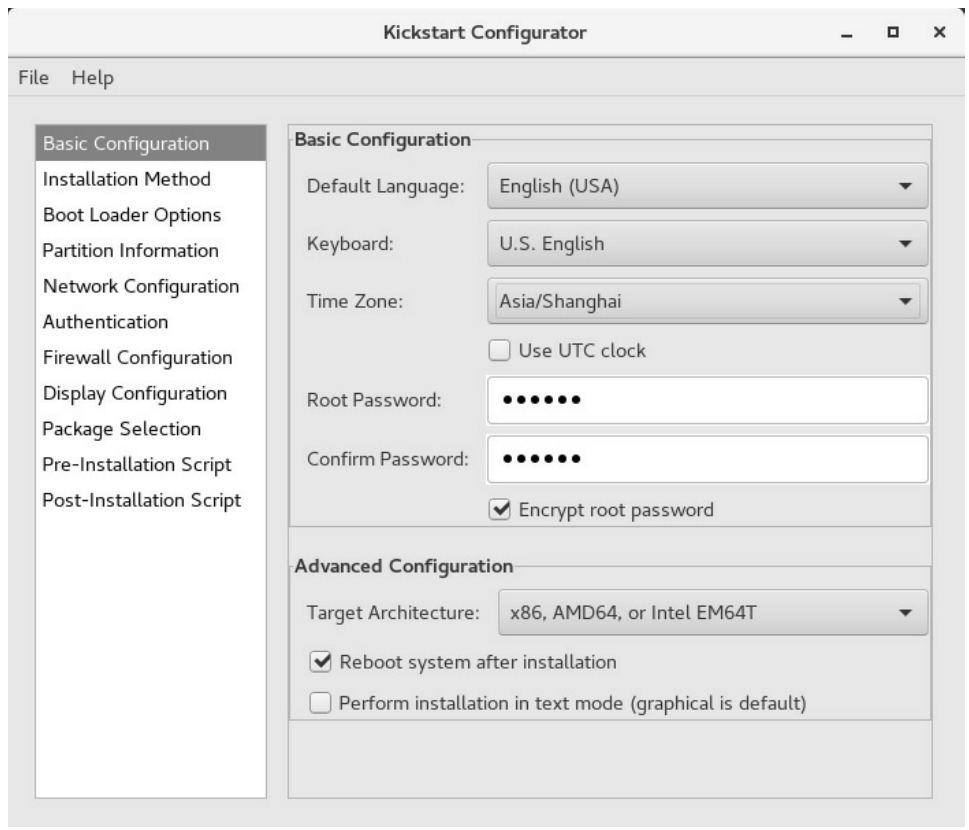
Task: Go to Pre-Installation Script section
Action: [137, 464]
